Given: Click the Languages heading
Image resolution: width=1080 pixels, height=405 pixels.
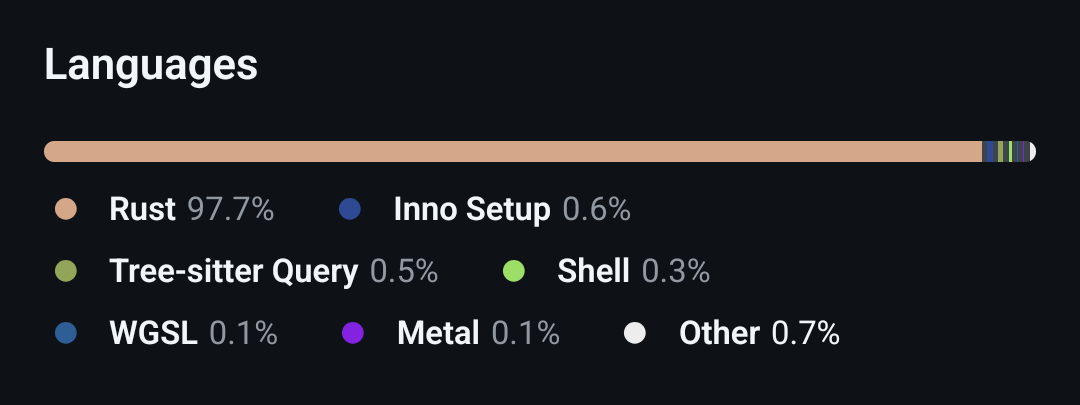Looking at the screenshot, I should pyautogui.click(x=151, y=66).
